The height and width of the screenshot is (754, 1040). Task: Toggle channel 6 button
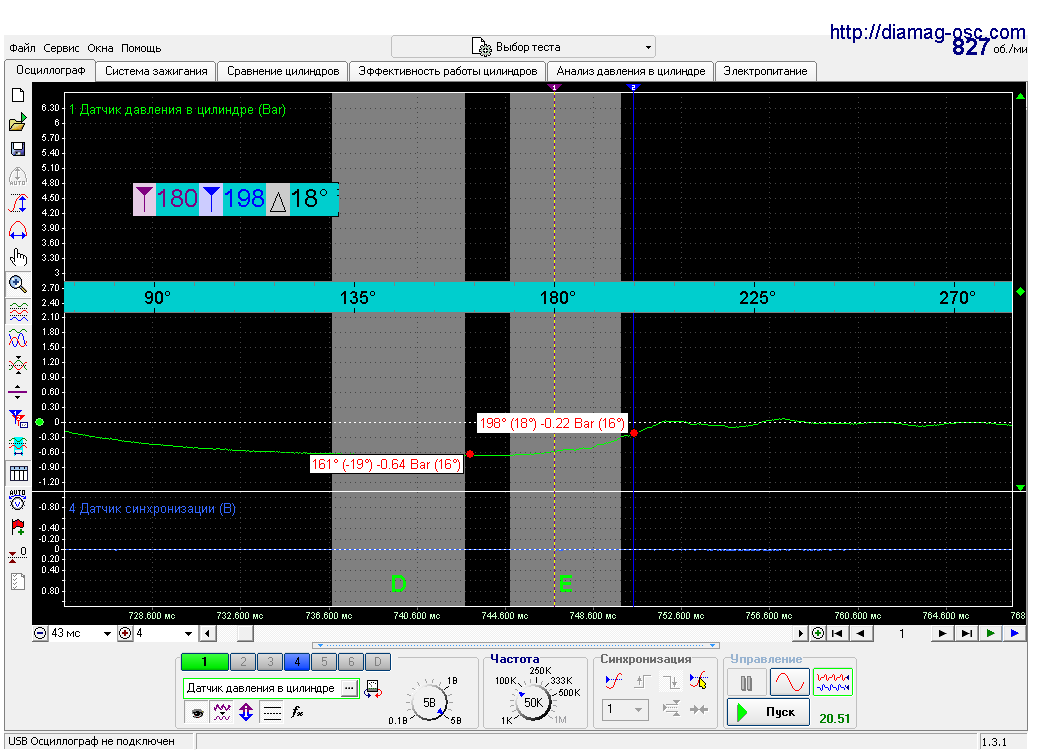[x=351, y=661]
